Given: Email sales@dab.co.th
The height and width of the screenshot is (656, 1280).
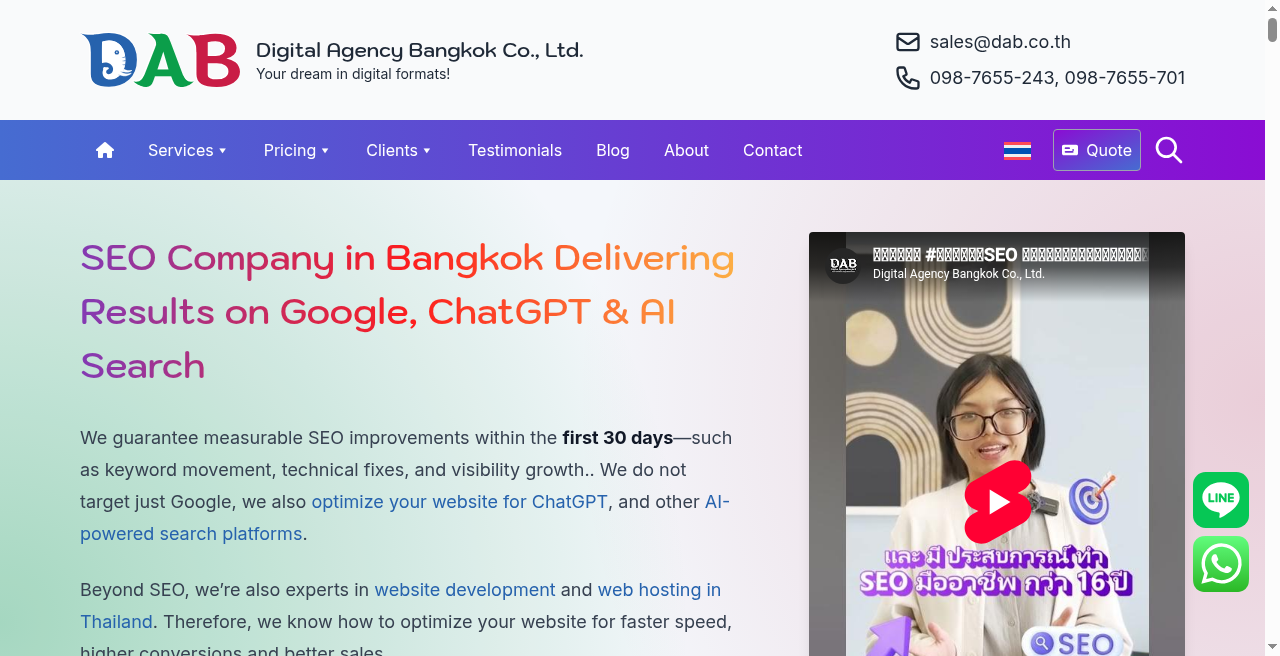Looking at the screenshot, I should 1000,42.
